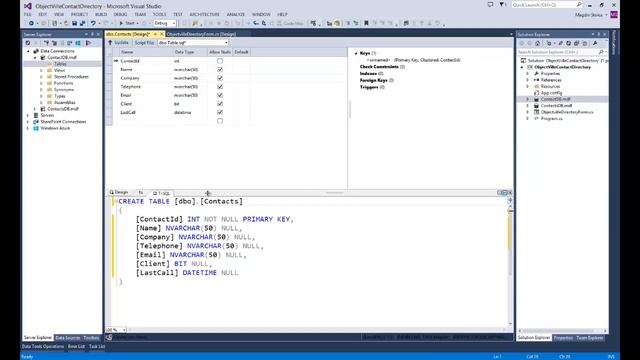
Task: Open the DEBUG menu
Action: [120, 14]
